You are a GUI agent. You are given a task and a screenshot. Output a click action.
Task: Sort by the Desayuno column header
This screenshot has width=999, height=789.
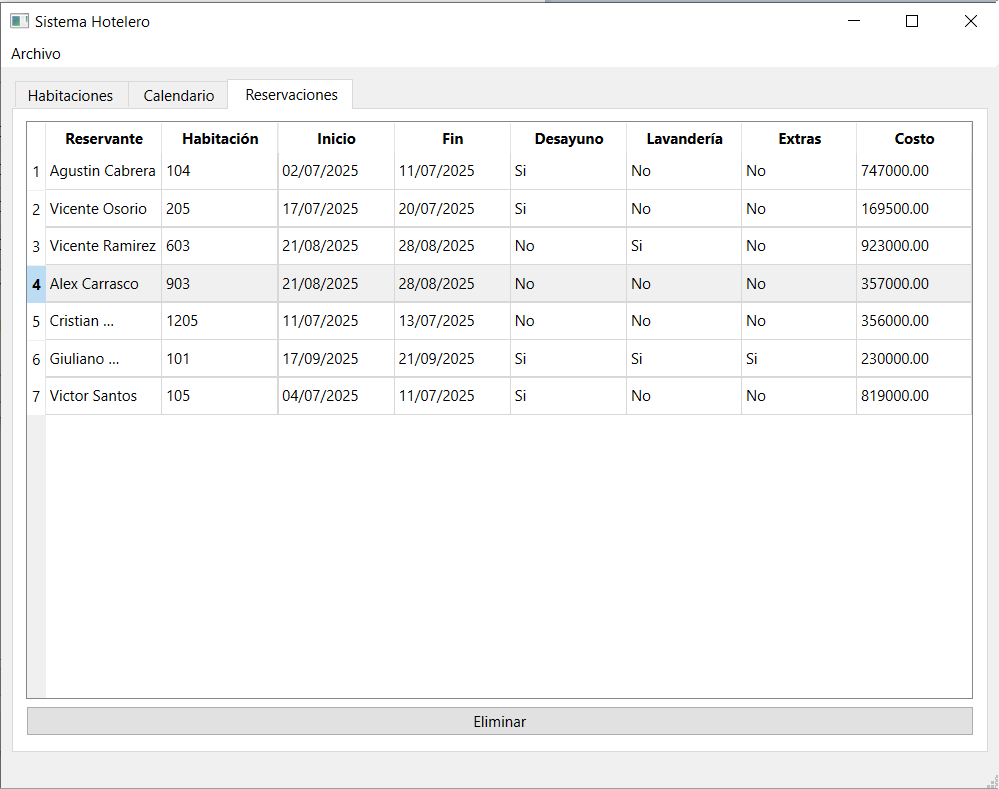[569, 138]
